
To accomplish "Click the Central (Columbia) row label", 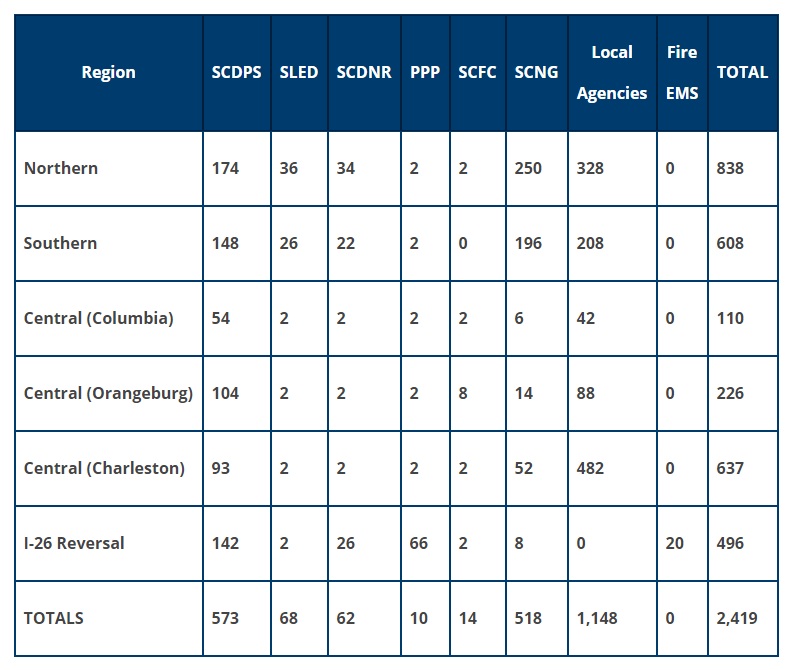I will (99, 318).
